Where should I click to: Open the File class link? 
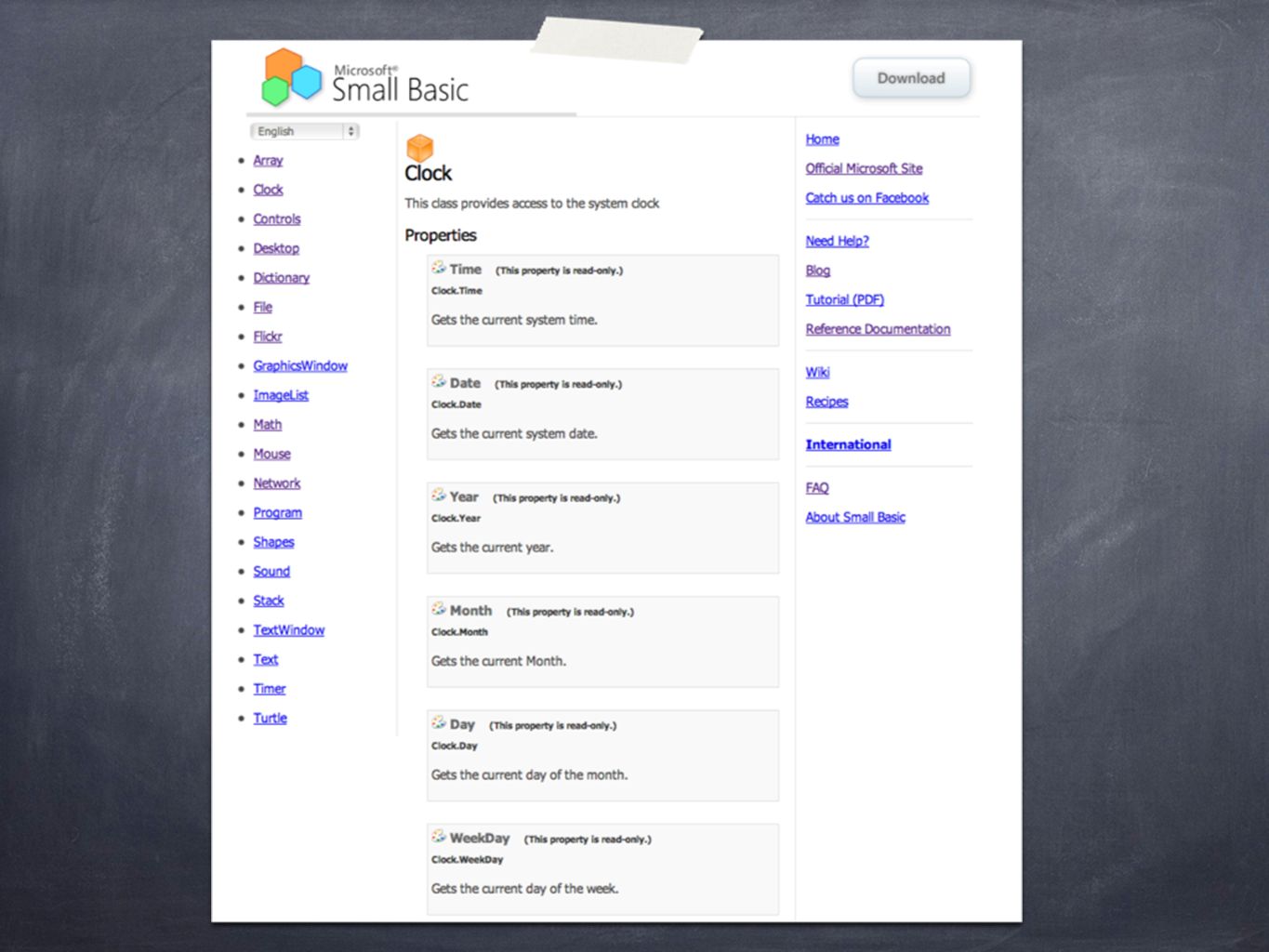pos(262,307)
